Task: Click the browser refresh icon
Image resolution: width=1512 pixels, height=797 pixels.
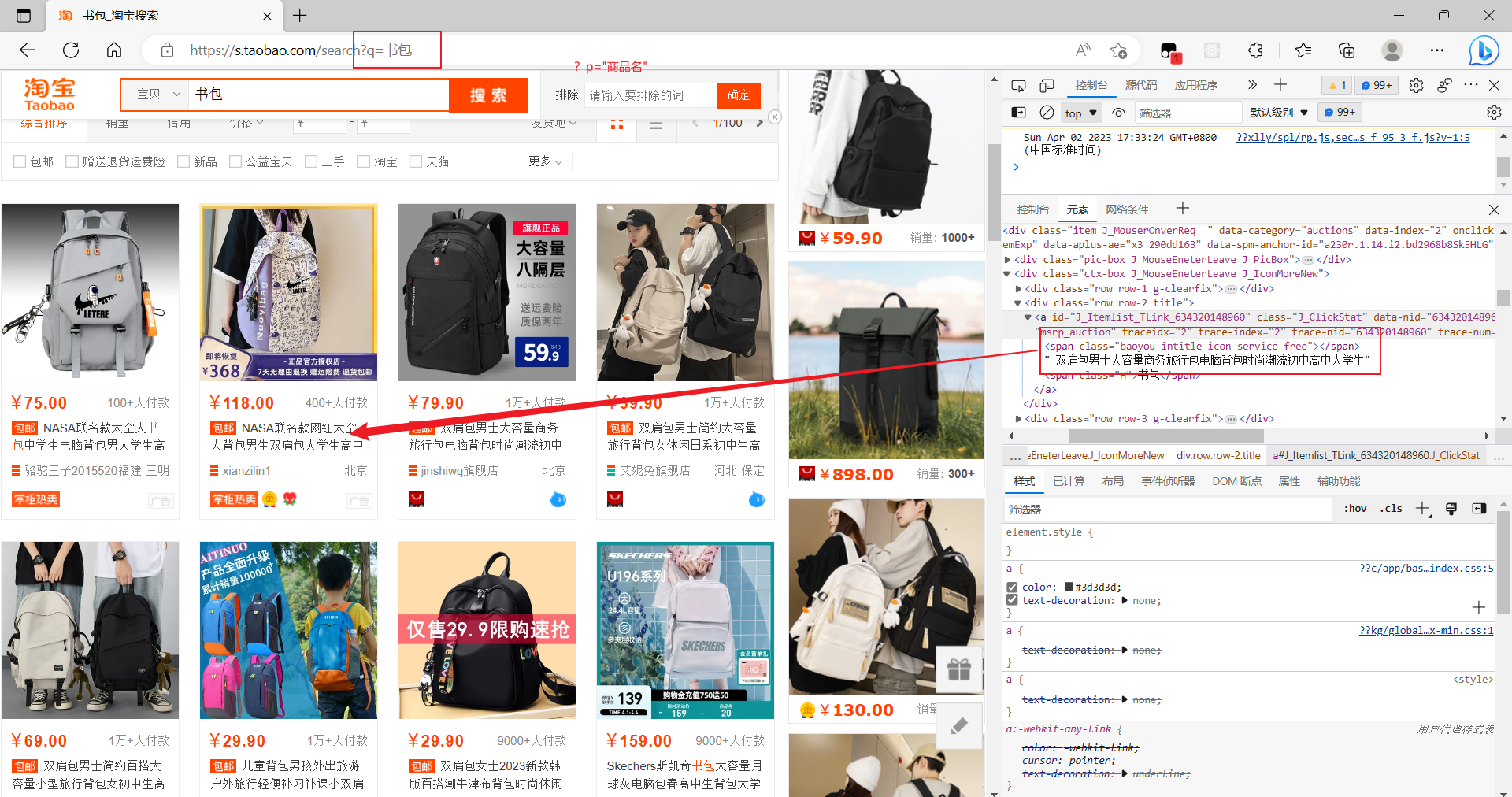Action: point(71,50)
